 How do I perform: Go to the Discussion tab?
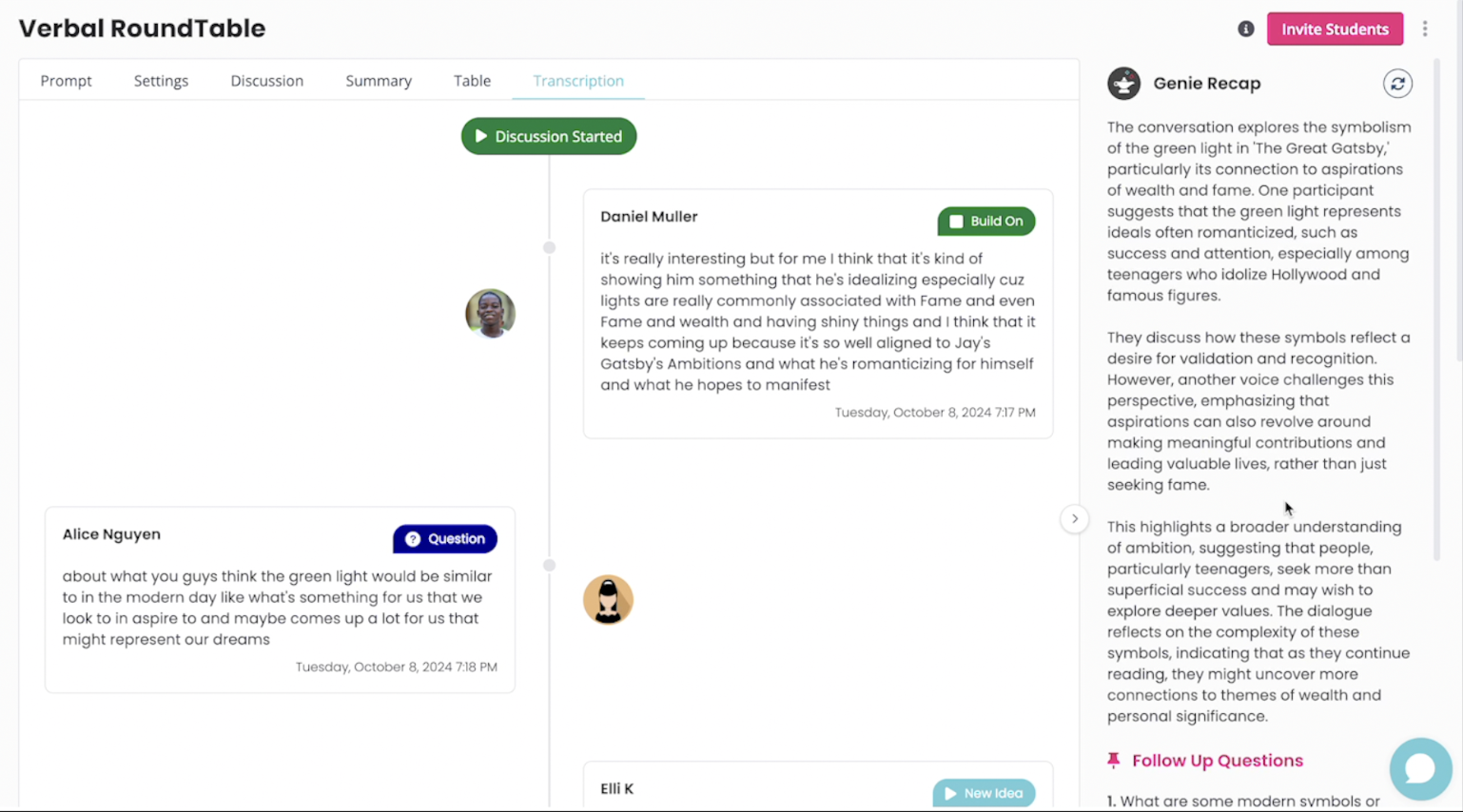pos(266,81)
